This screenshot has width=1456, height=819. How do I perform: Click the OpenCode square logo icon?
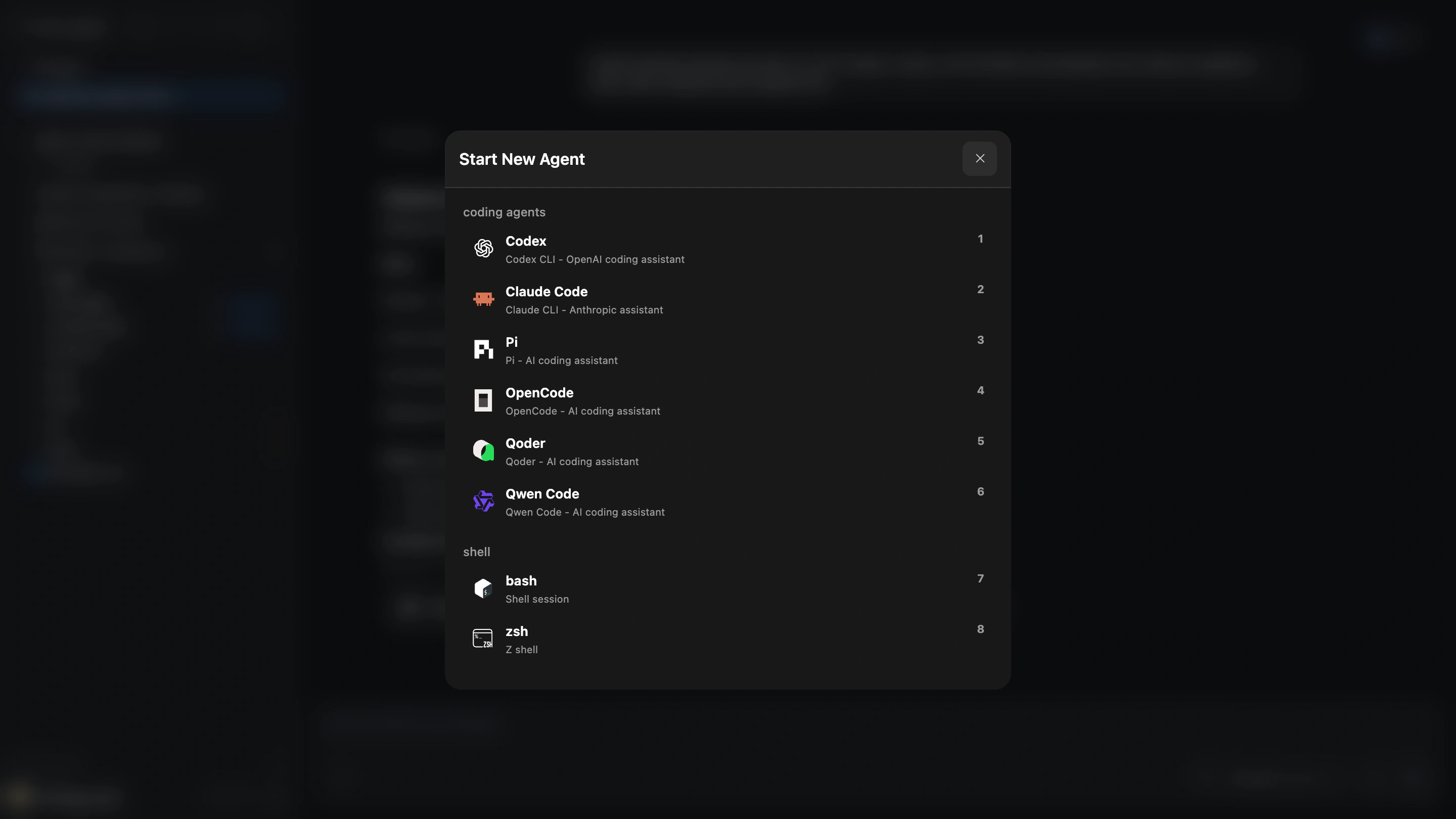483,400
